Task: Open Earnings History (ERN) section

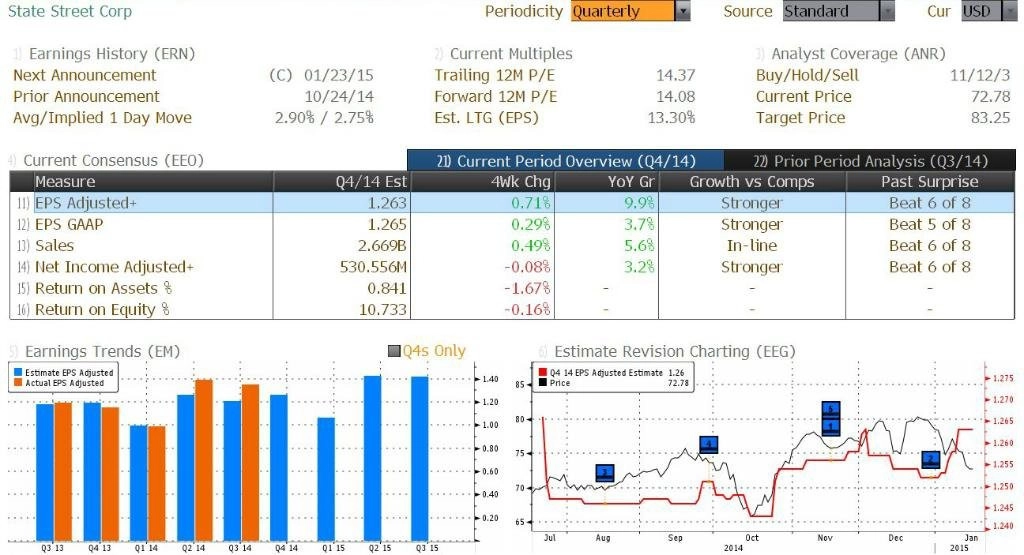Action: 112,54
